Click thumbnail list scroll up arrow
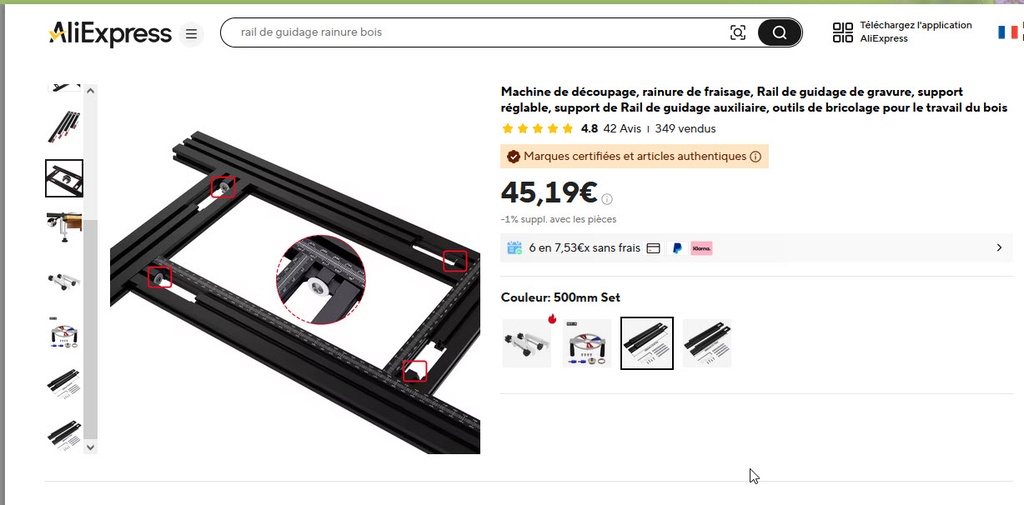This screenshot has height=505, width=1024. tap(91, 90)
